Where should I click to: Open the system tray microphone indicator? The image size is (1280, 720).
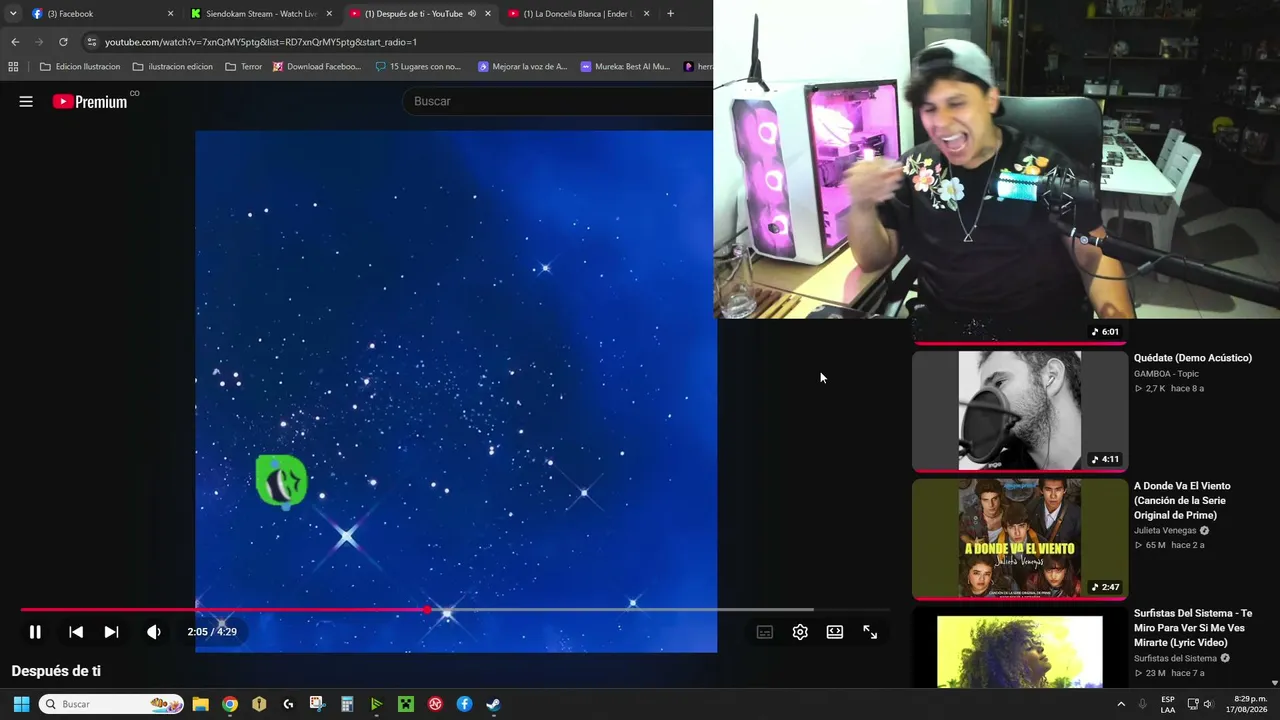click(x=1142, y=704)
